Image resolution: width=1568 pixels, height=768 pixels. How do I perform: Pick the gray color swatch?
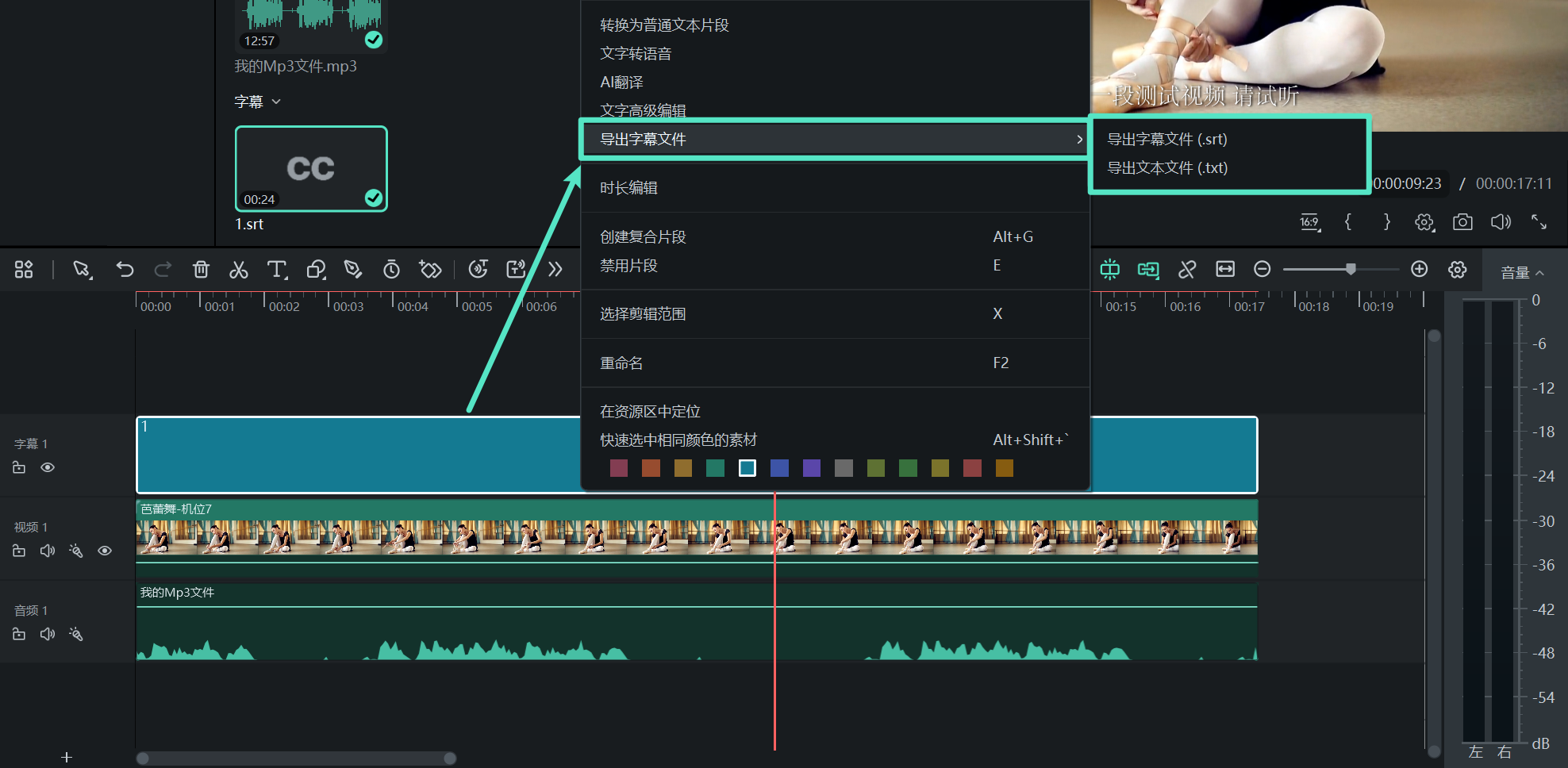tap(844, 468)
